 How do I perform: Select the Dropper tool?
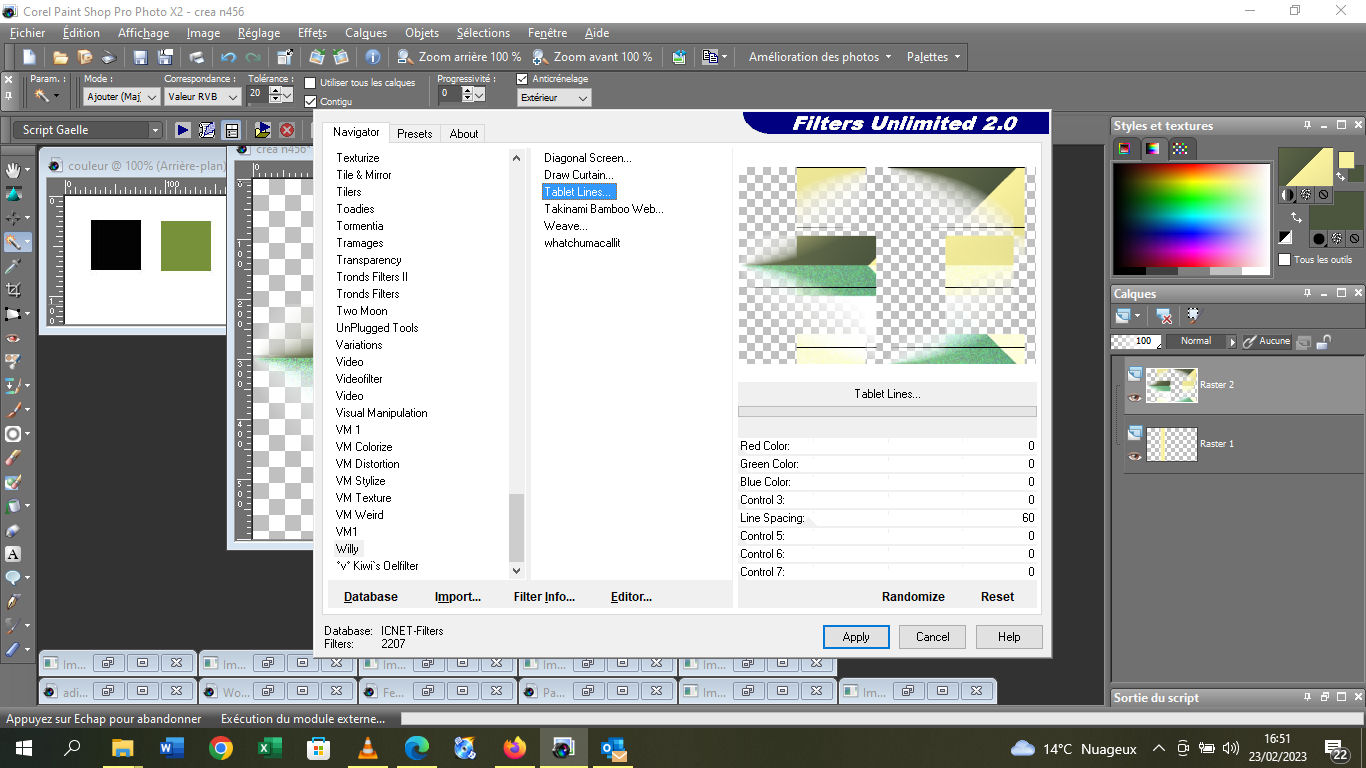point(13,266)
